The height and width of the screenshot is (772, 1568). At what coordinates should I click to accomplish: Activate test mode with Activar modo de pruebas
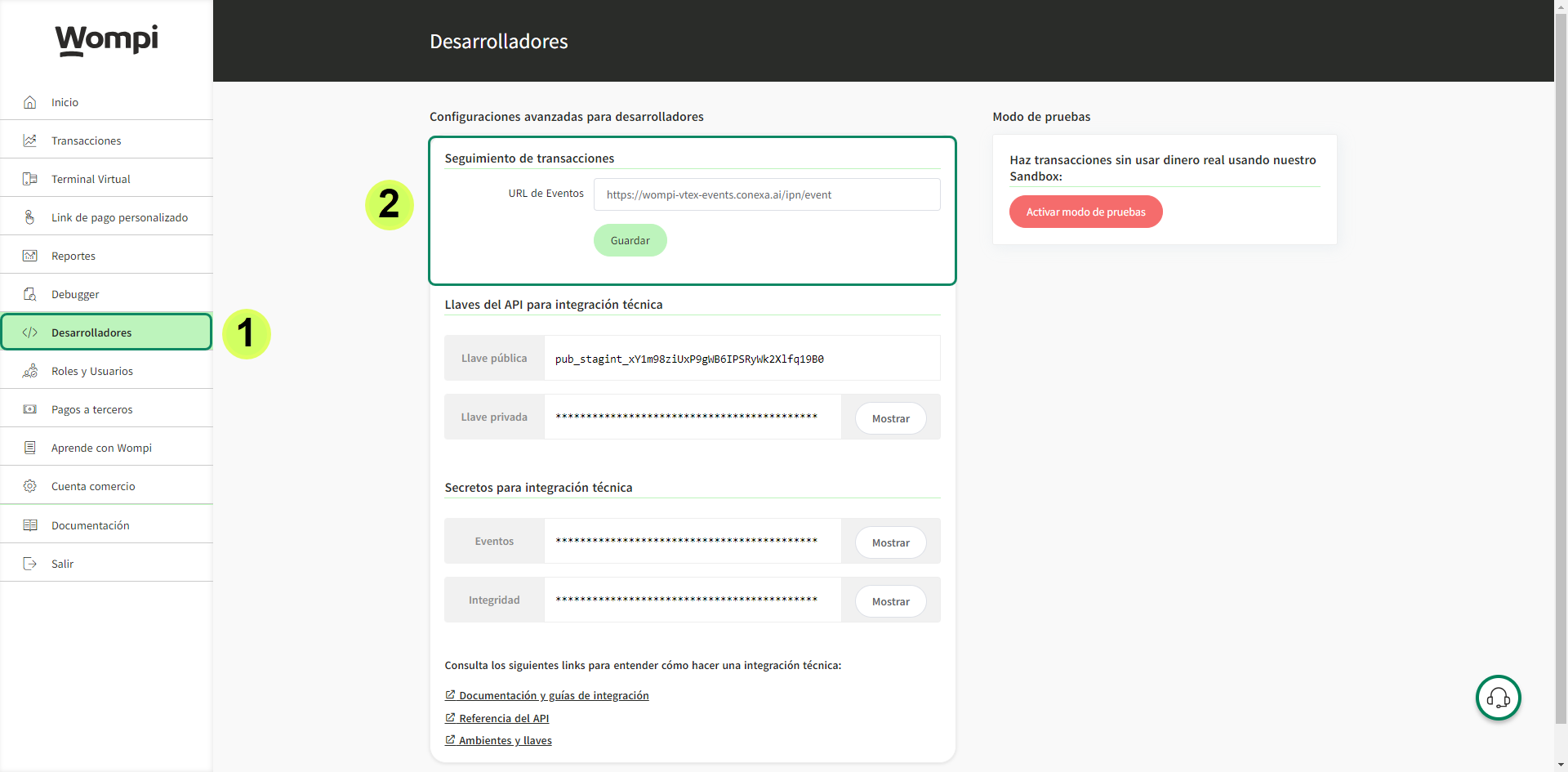click(1085, 211)
